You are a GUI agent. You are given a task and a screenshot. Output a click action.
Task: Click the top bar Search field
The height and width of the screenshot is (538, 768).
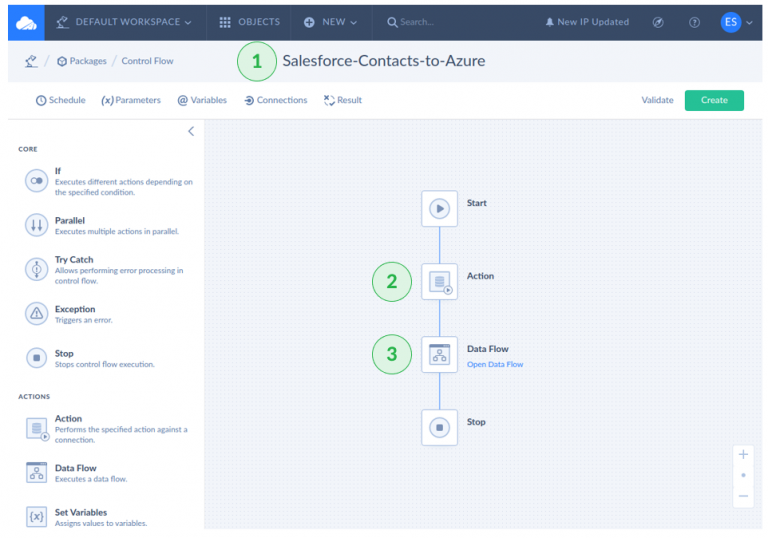click(x=440, y=22)
